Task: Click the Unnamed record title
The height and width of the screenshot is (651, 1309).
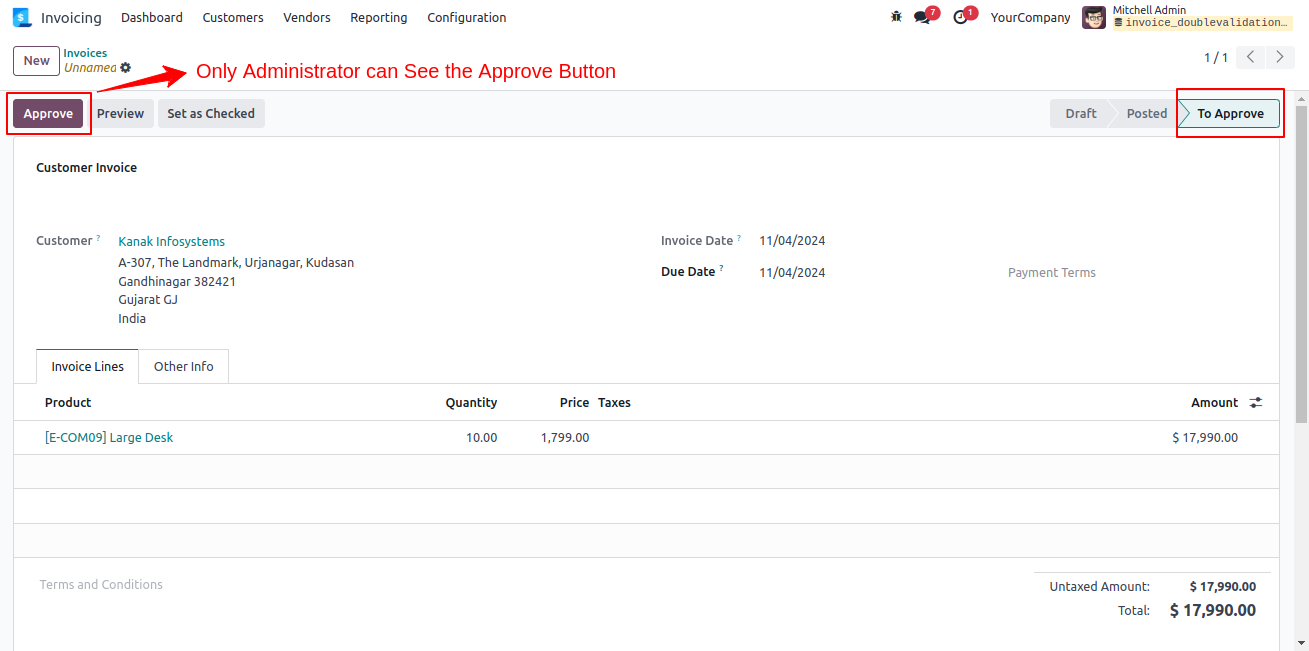Action: click(90, 68)
